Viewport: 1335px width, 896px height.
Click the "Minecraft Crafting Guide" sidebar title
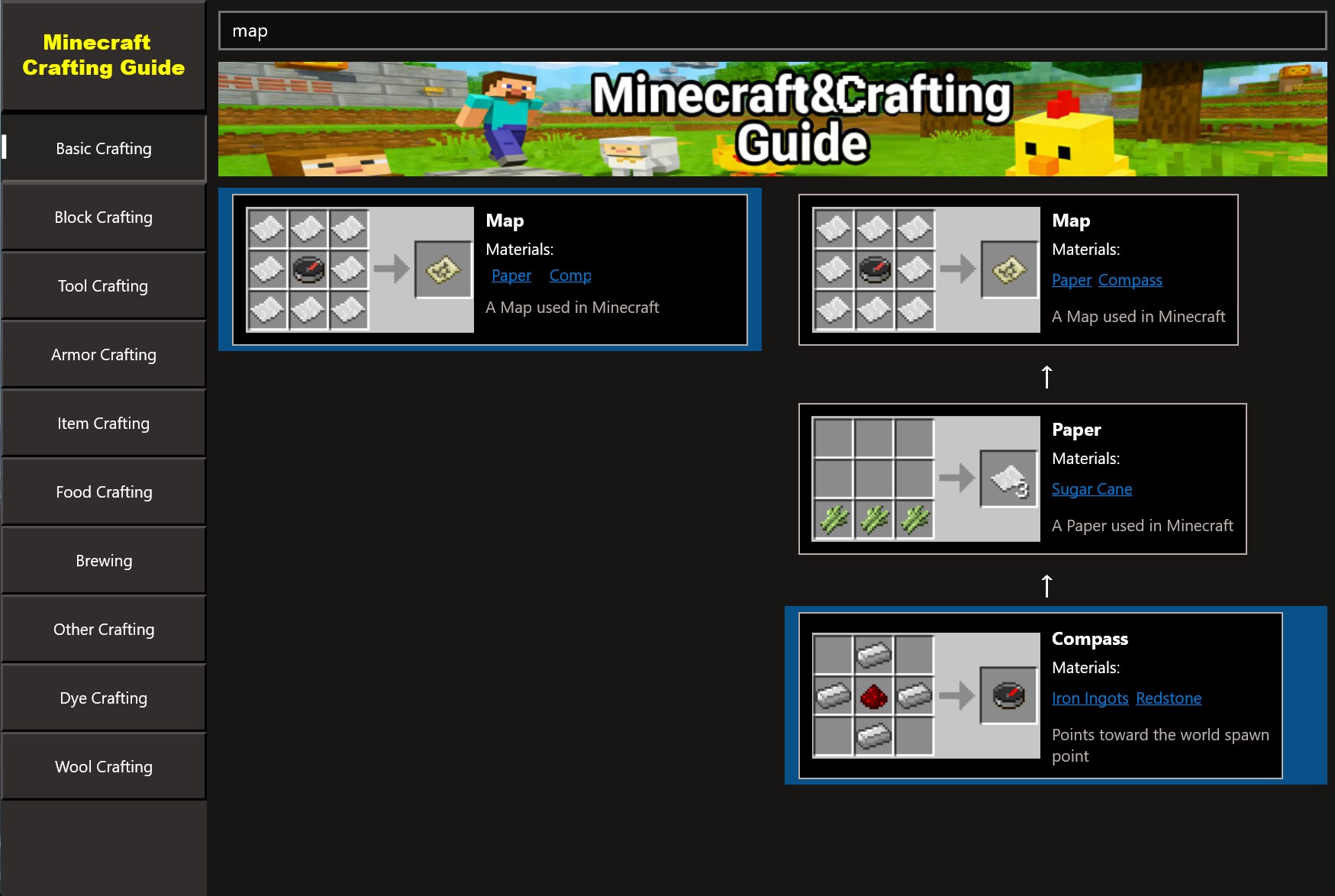(103, 55)
